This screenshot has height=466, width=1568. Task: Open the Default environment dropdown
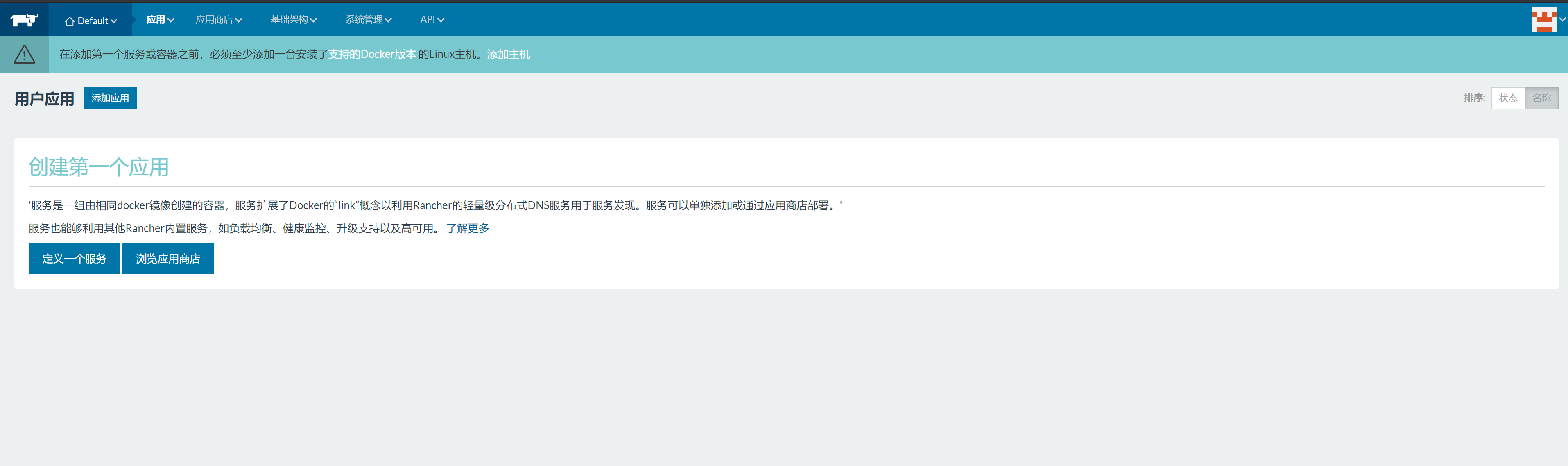[x=91, y=21]
